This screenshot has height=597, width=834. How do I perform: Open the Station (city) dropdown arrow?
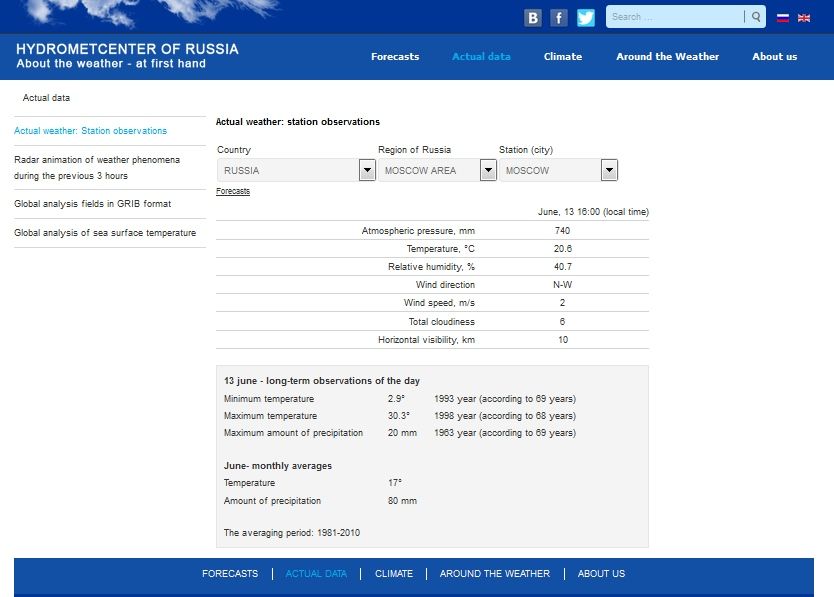(x=609, y=170)
